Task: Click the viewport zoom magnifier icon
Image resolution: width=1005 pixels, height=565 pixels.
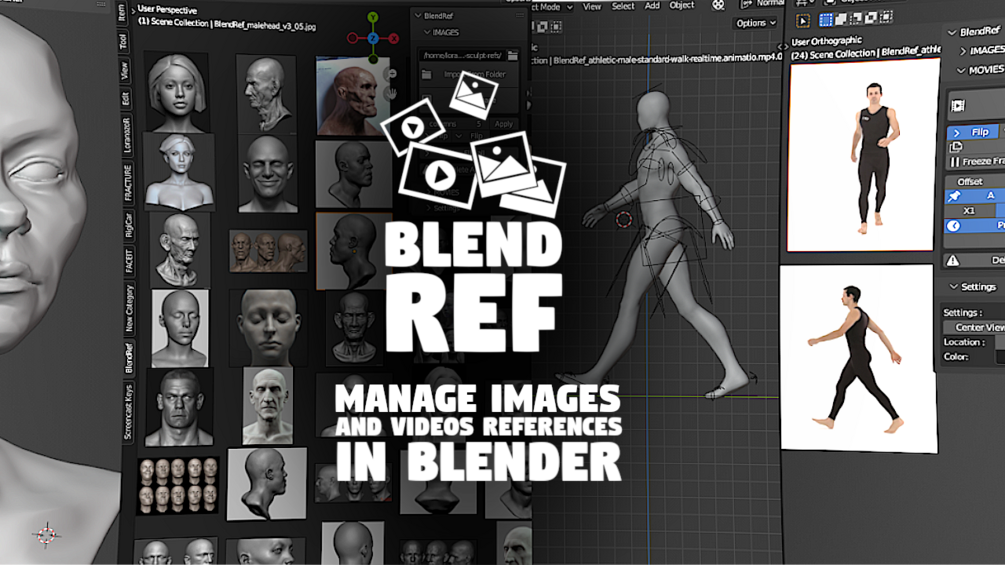Action: (x=391, y=74)
